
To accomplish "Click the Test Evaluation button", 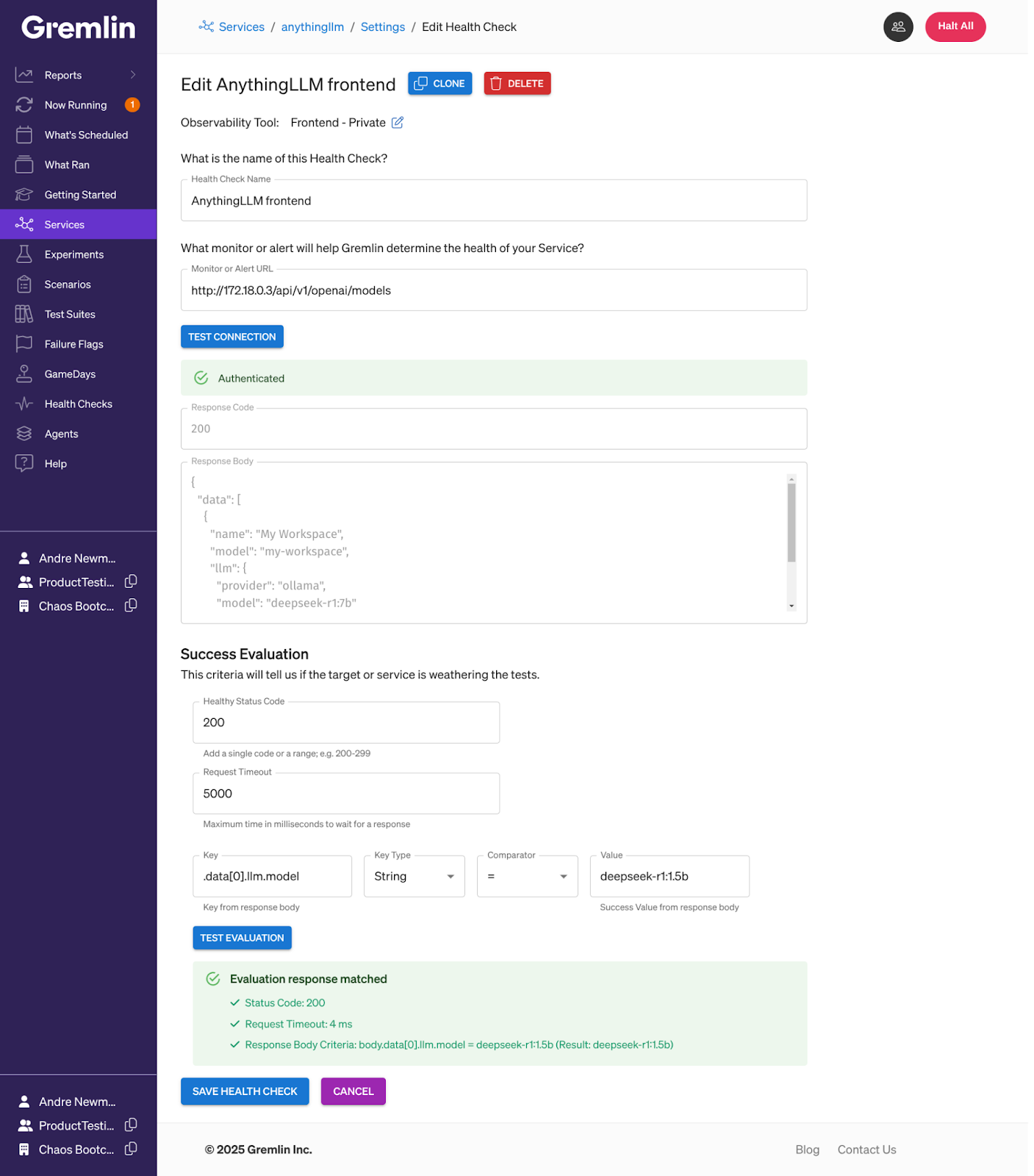I will click(x=243, y=938).
